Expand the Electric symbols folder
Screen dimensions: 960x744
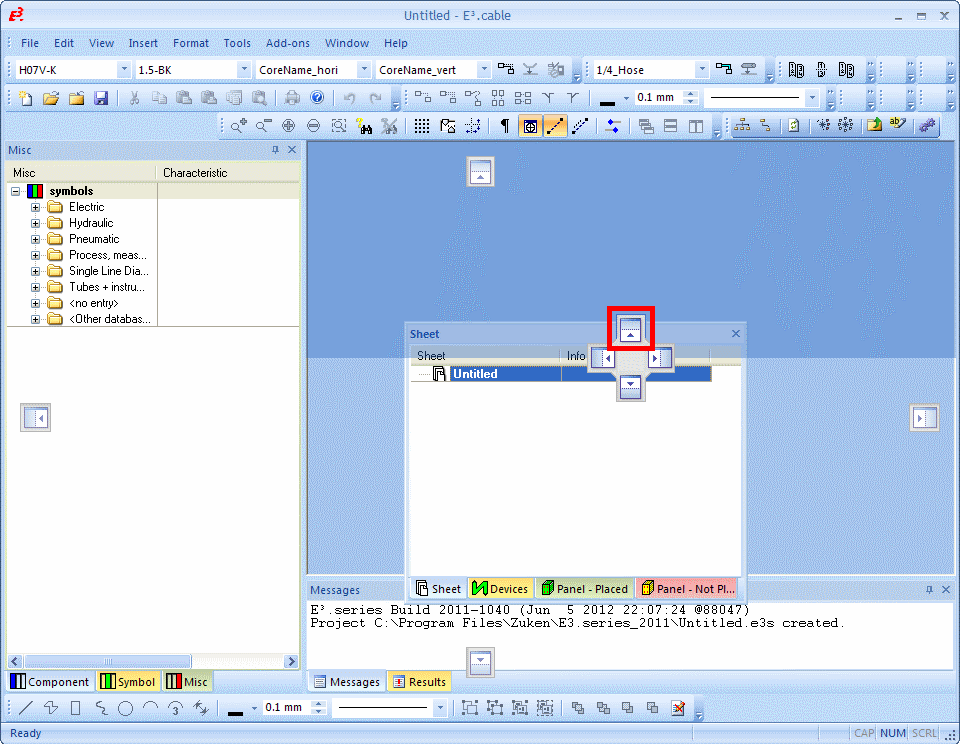point(36,207)
